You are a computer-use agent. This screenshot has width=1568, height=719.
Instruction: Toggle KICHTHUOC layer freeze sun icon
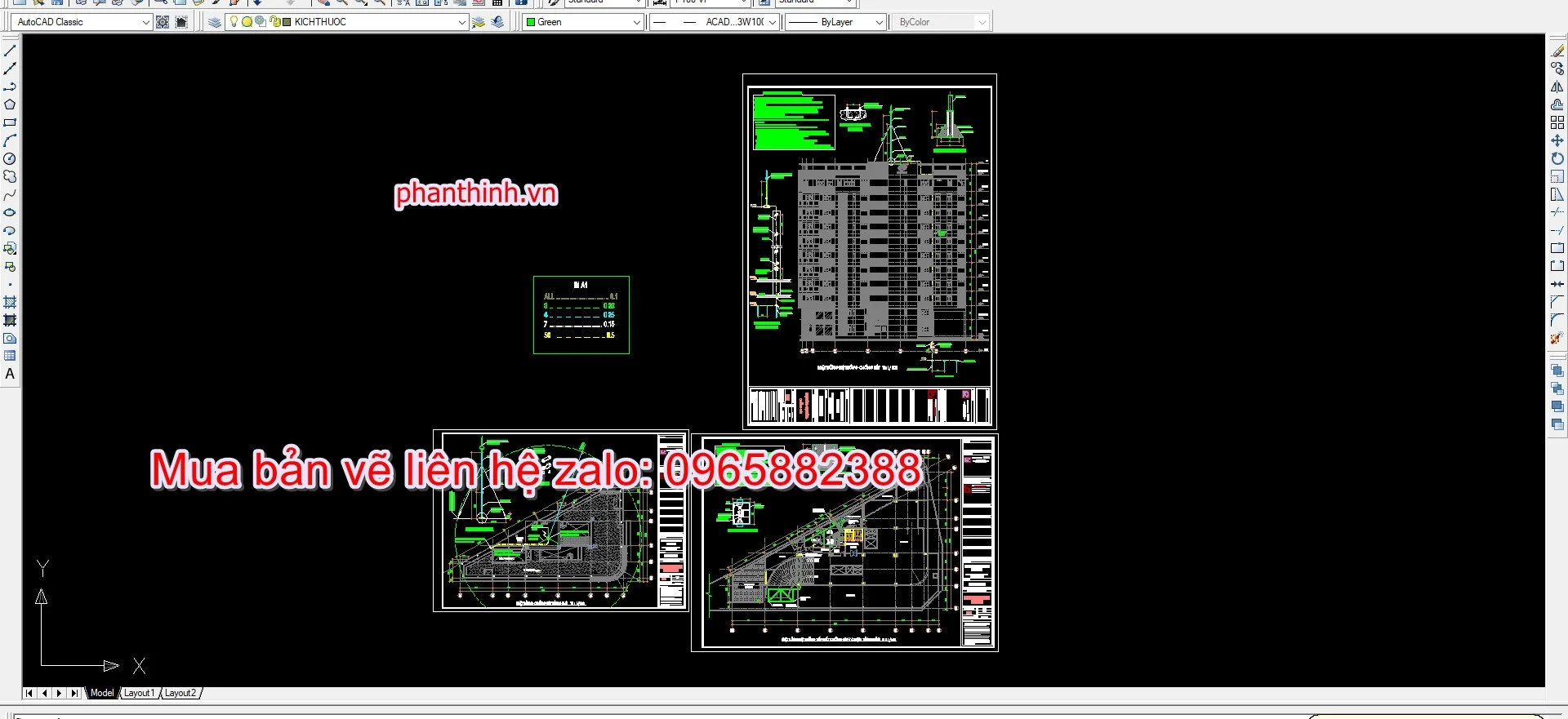tap(247, 22)
